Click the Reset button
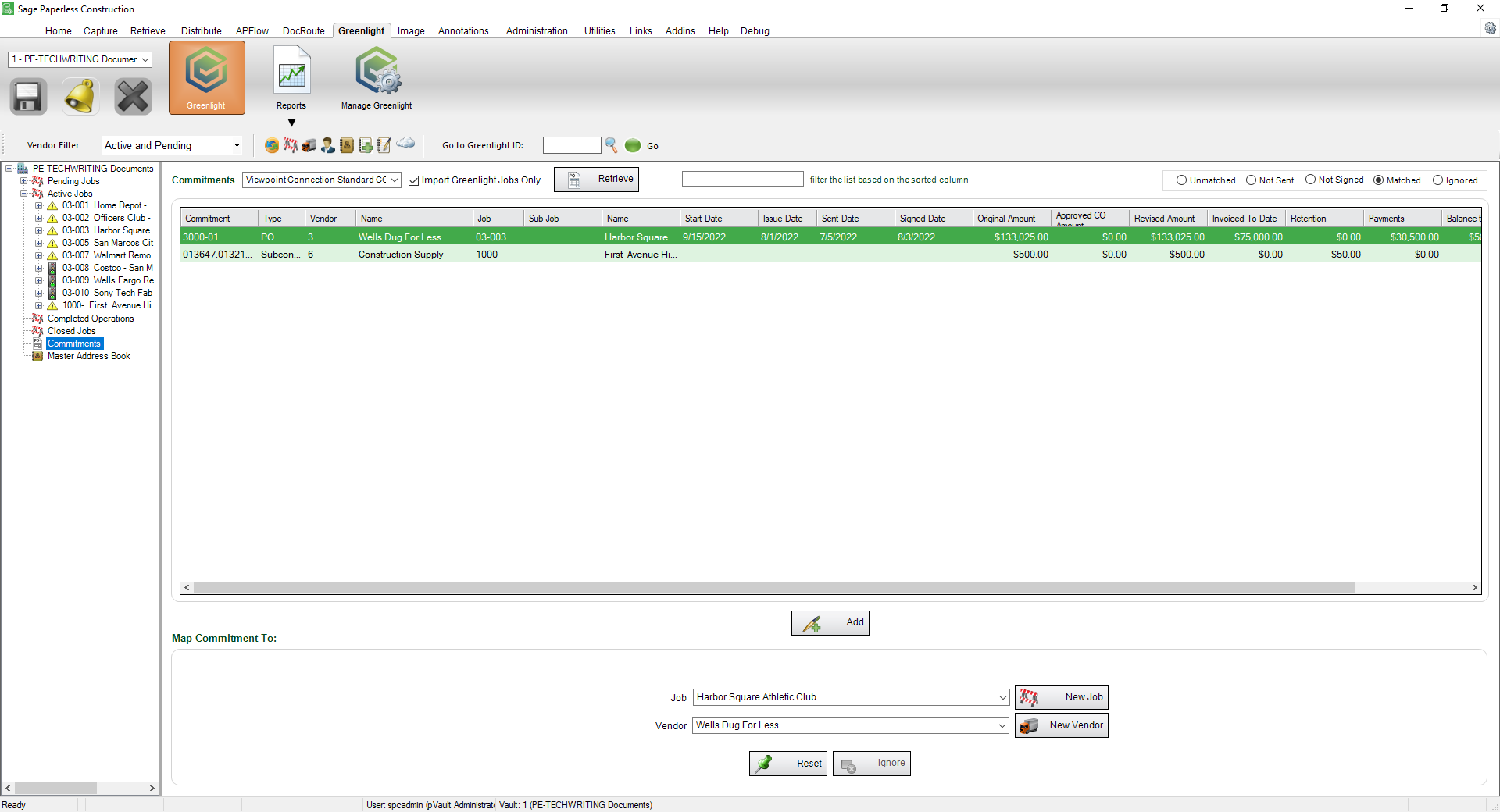The width and height of the screenshot is (1500, 812). click(x=788, y=764)
